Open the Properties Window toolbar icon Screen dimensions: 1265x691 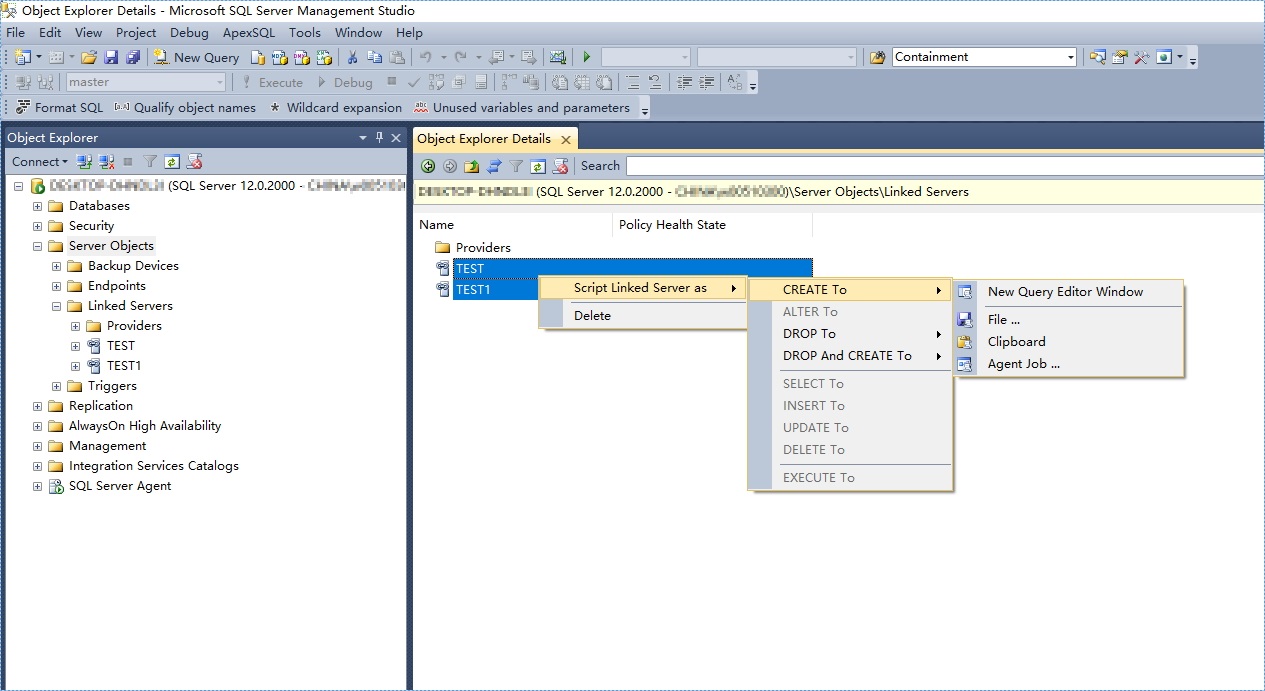tap(1120, 57)
